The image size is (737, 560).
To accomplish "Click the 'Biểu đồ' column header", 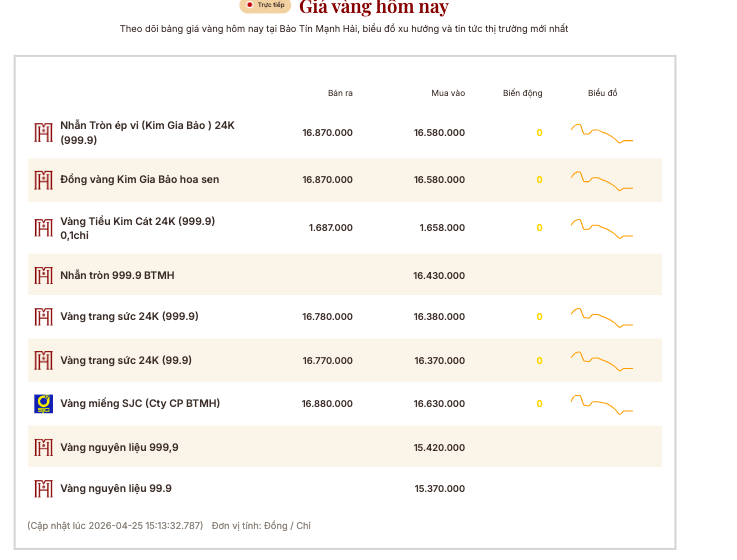I will point(603,93).
